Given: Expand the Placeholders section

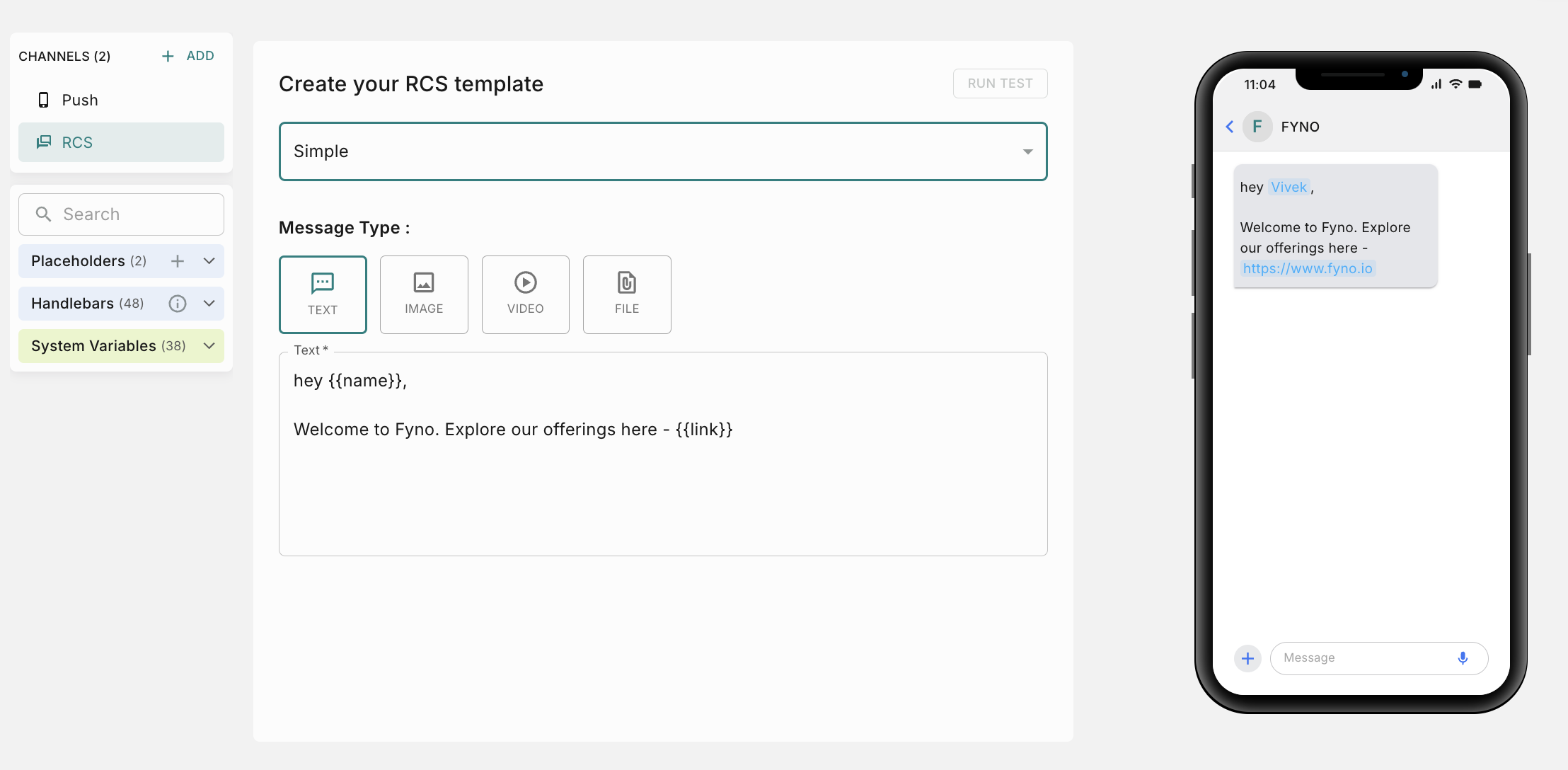Looking at the screenshot, I should (209, 261).
